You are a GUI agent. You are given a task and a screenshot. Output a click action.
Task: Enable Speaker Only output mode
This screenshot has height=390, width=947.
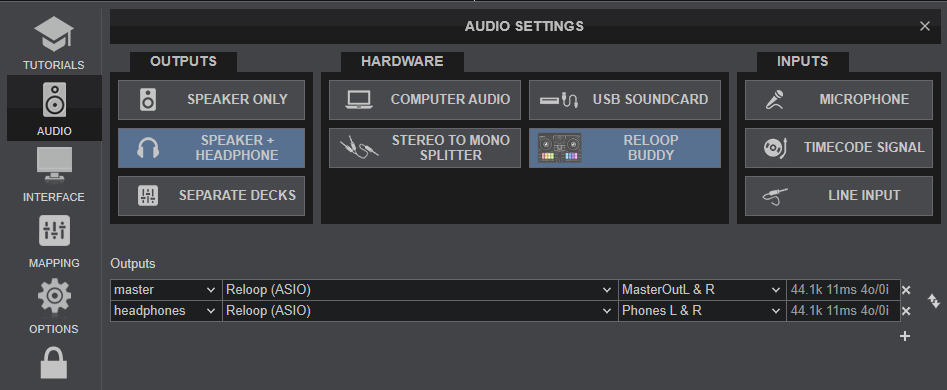[211, 100]
